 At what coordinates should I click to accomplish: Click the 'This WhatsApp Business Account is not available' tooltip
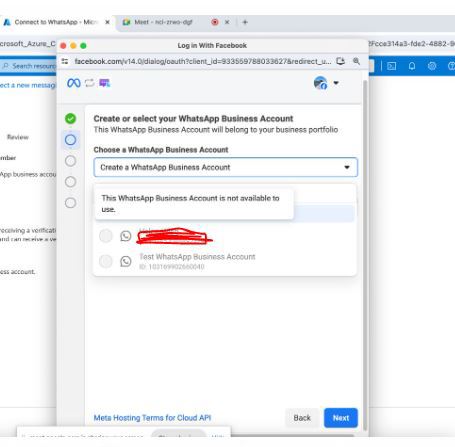(x=194, y=204)
